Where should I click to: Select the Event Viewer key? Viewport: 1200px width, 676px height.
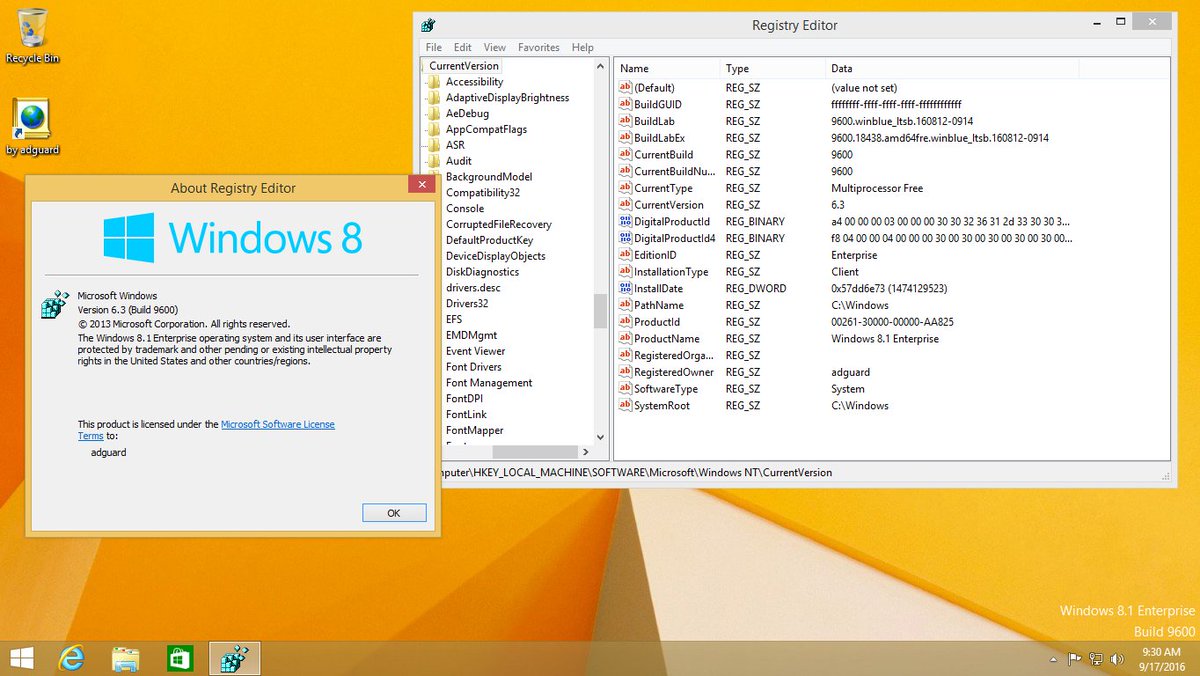pyautogui.click(x=475, y=351)
